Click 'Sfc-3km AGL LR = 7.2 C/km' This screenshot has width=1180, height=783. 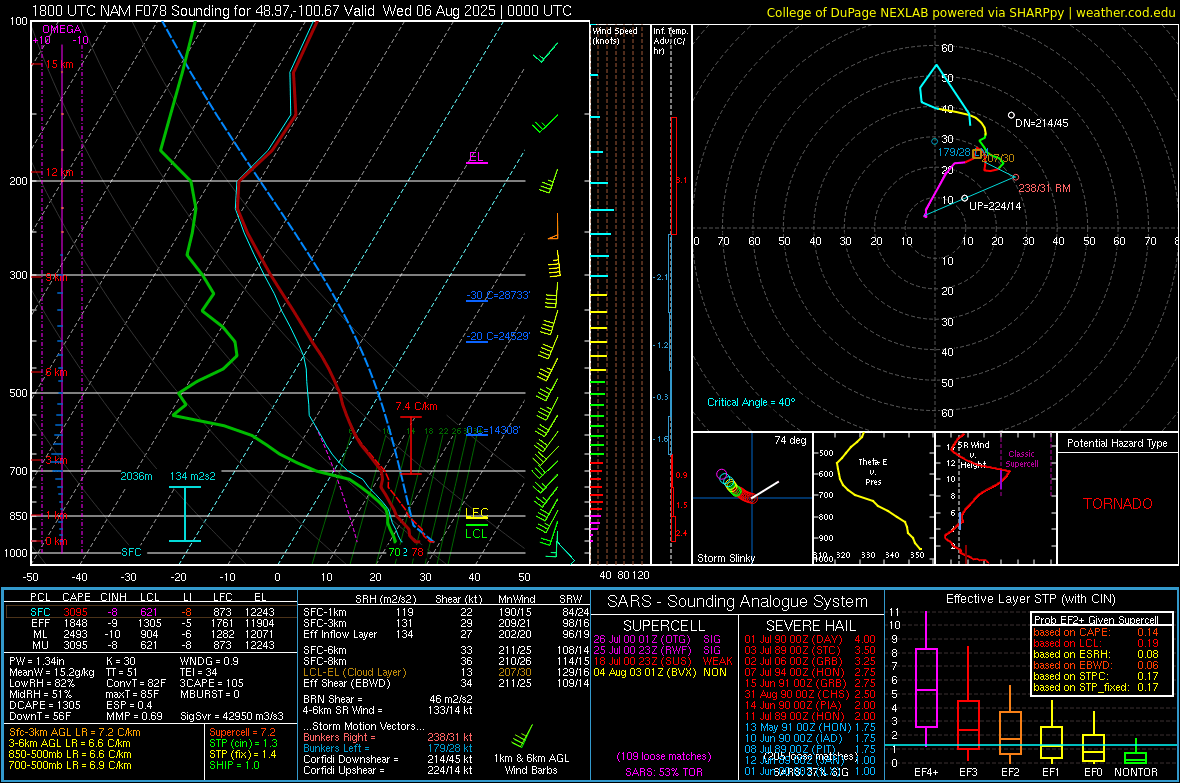[75, 732]
